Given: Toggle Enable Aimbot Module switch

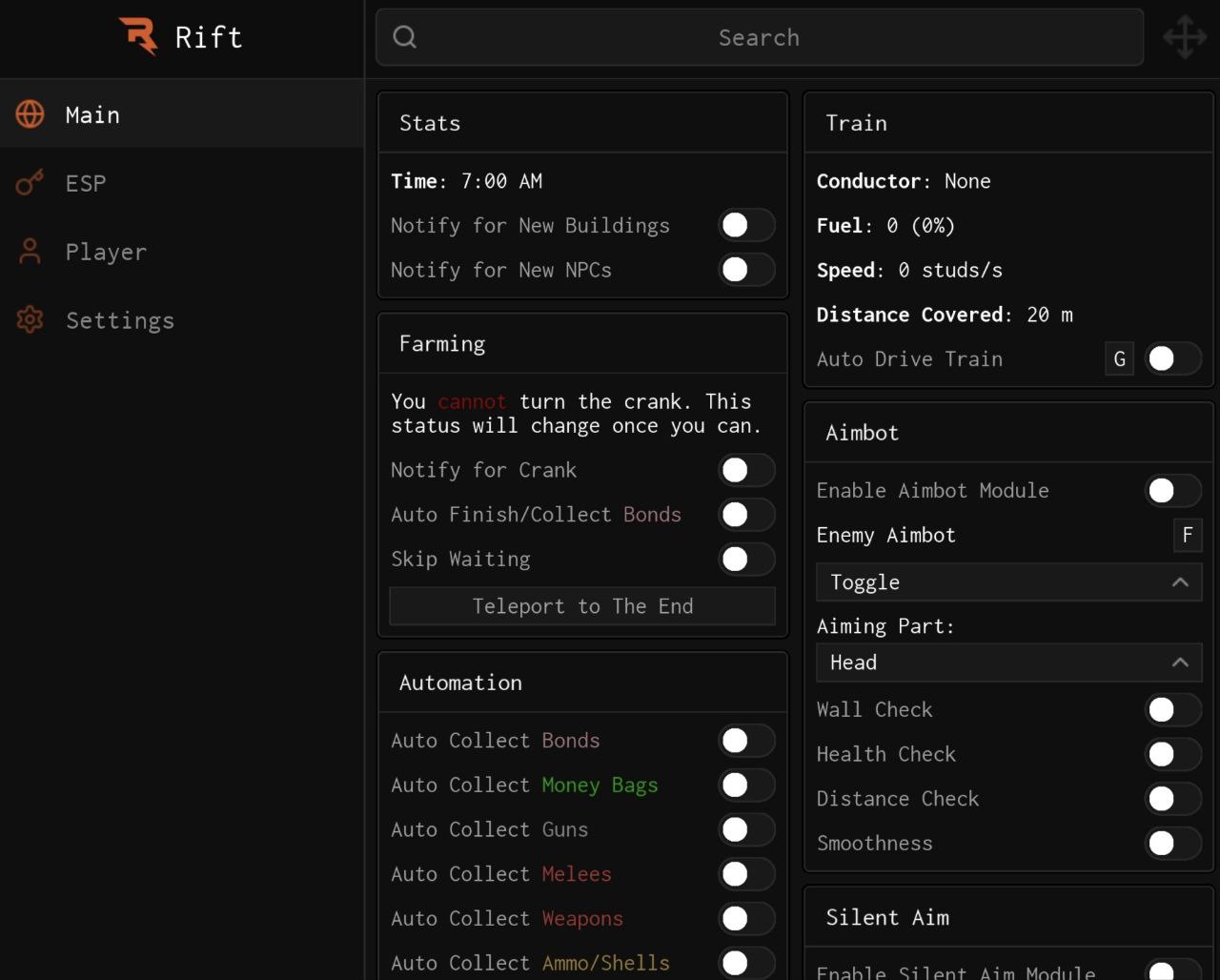Looking at the screenshot, I should (1171, 491).
